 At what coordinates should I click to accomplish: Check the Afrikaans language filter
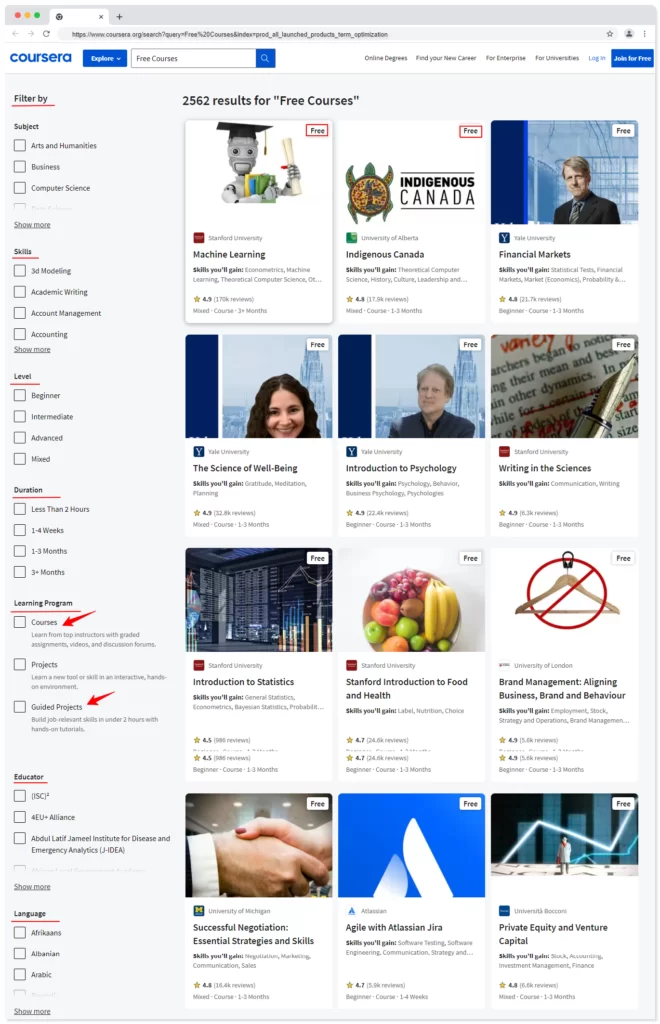[x=20, y=933]
